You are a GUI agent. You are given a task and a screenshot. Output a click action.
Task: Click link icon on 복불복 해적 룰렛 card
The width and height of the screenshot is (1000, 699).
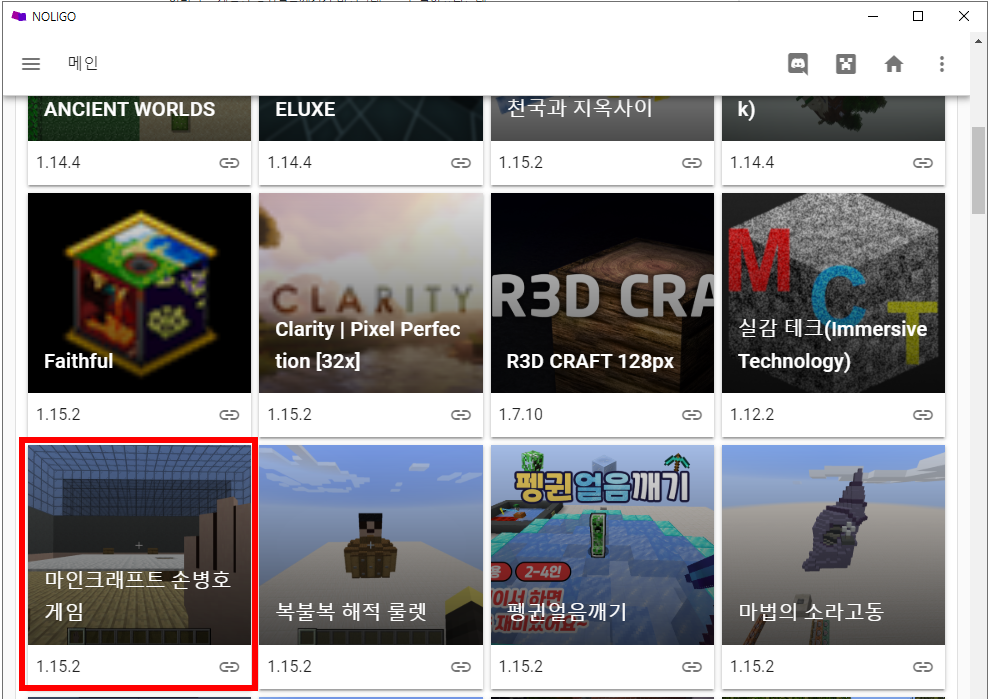point(460,666)
